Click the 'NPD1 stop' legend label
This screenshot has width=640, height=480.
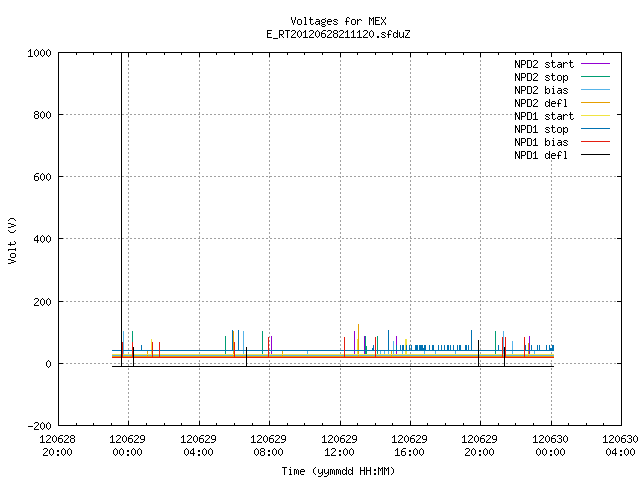(x=541, y=129)
